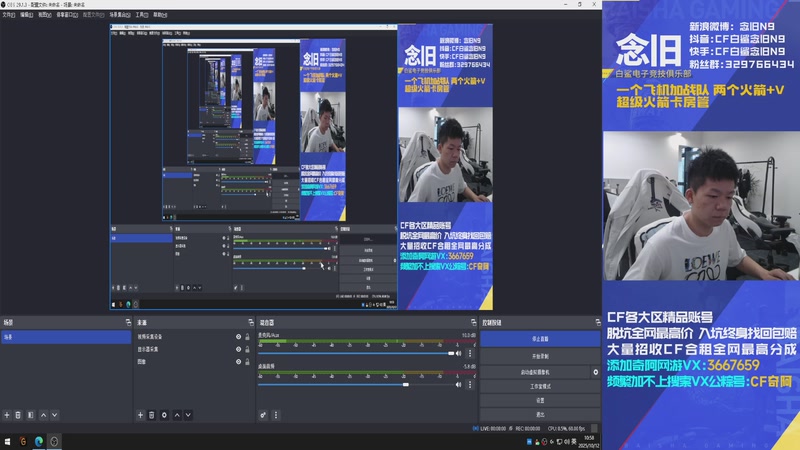This screenshot has height=450, width=800.
Task: Open source properties gear in 来源 panel toolbar
Action: coord(164,415)
